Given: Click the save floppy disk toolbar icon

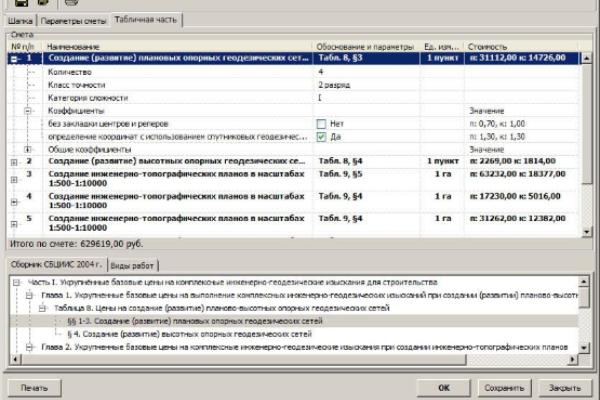Looking at the screenshot, I should [x=21, y=3].
